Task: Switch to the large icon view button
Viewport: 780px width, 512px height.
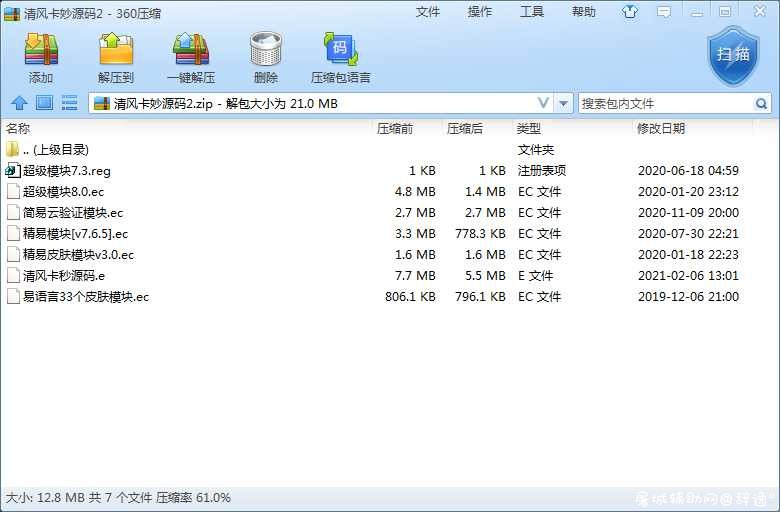Action: (44, 103)
